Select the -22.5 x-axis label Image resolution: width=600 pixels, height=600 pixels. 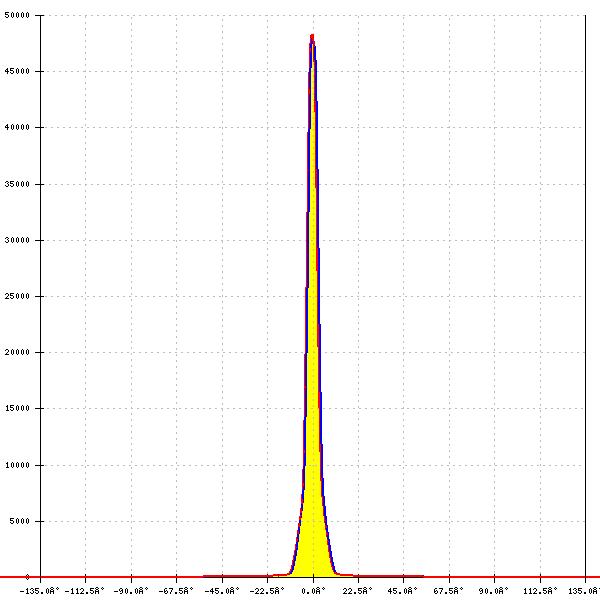[267, 591]
